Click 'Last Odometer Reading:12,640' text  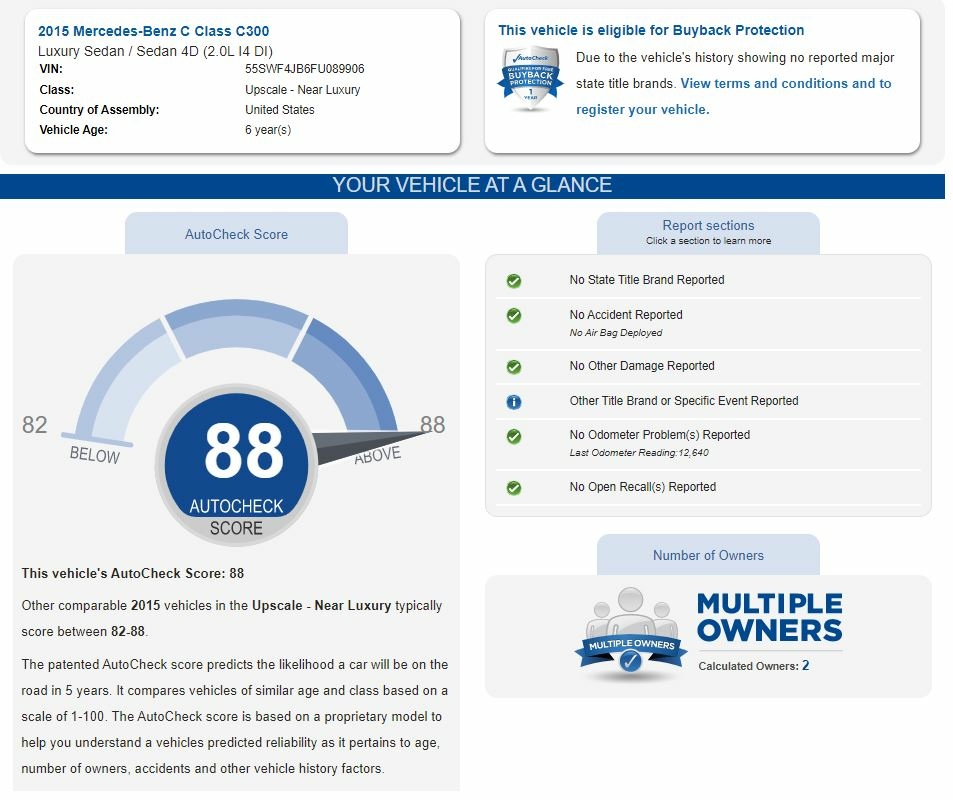click(x=639, y=452)
